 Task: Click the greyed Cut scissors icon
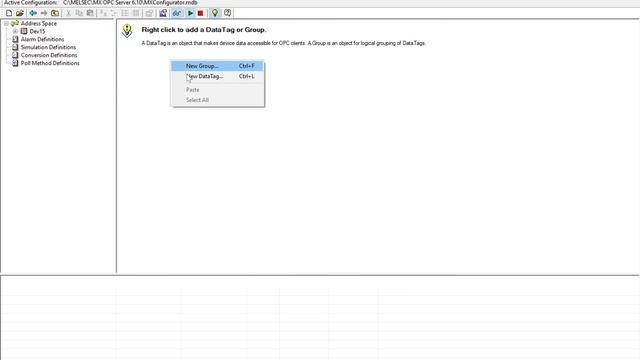click(68, 13)
